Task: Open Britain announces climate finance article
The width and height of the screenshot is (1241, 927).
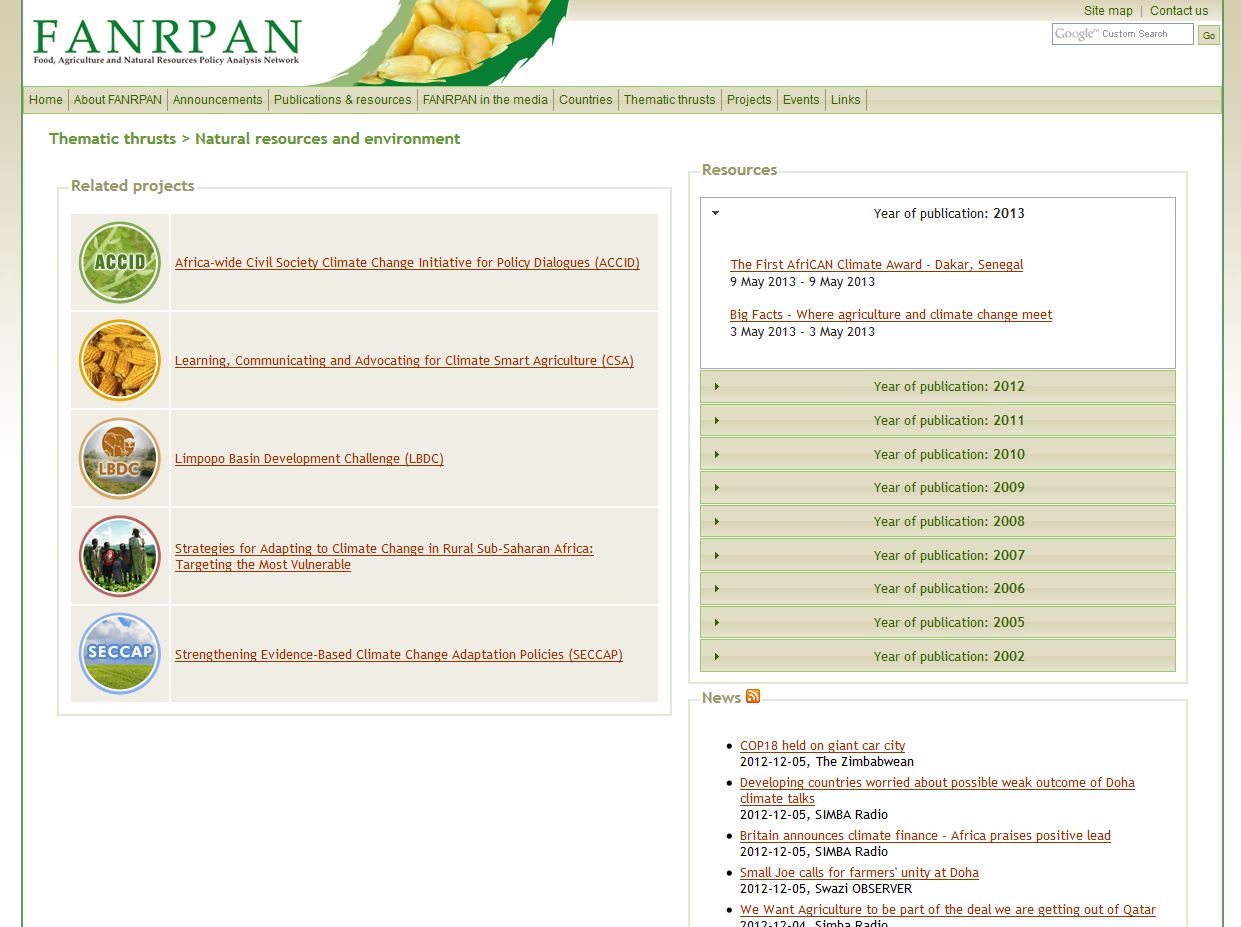Action: pyautogui.click(x=925, y=836)
